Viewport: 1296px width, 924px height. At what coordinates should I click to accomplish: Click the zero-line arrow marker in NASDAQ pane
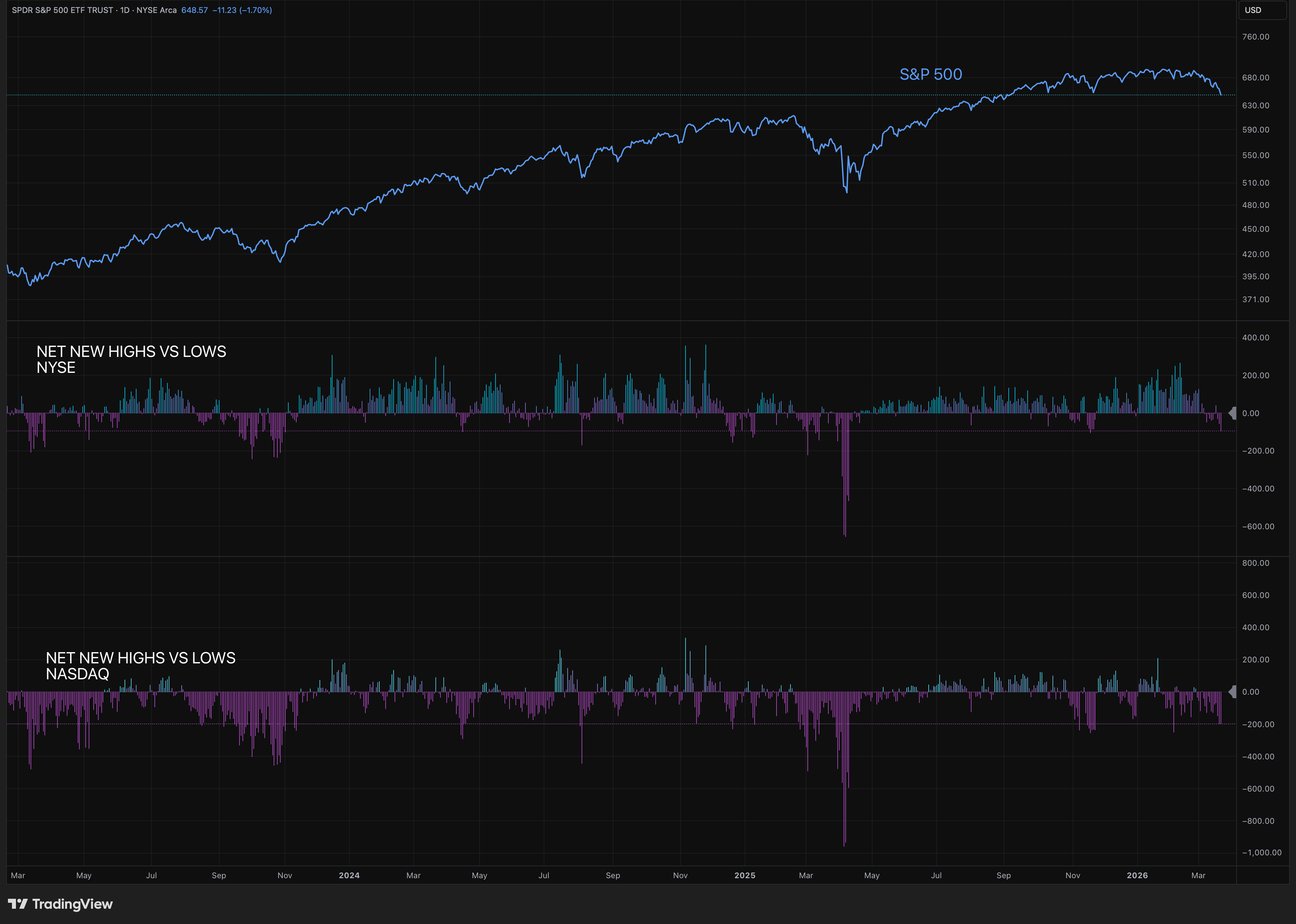(x=1232, y=692)
